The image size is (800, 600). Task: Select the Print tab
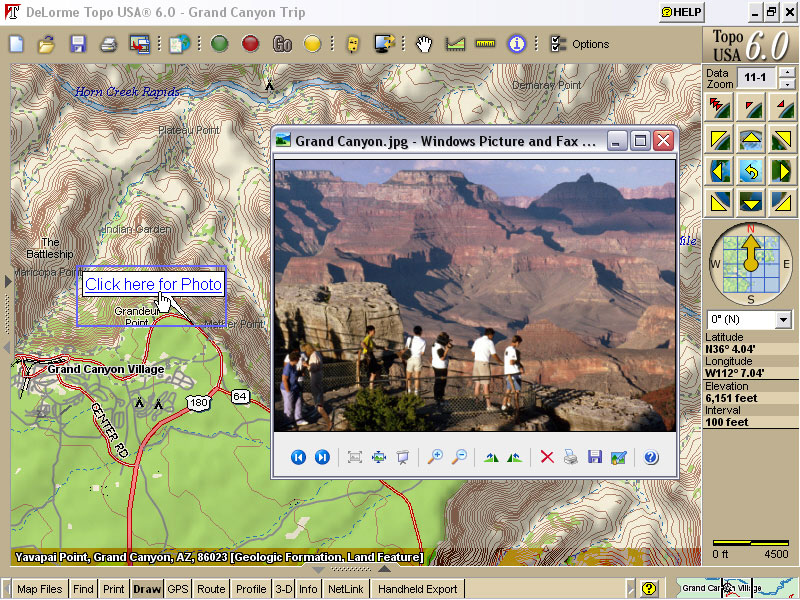(114, 589)
